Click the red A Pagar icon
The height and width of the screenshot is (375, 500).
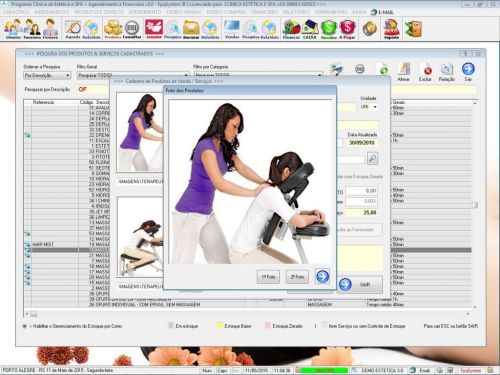347,29
